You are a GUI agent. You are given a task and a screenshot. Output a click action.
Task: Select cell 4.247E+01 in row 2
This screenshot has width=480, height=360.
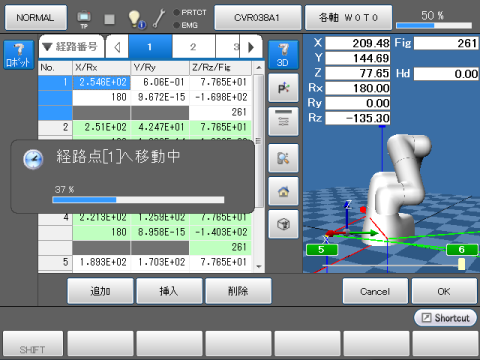tap(160, 127)
